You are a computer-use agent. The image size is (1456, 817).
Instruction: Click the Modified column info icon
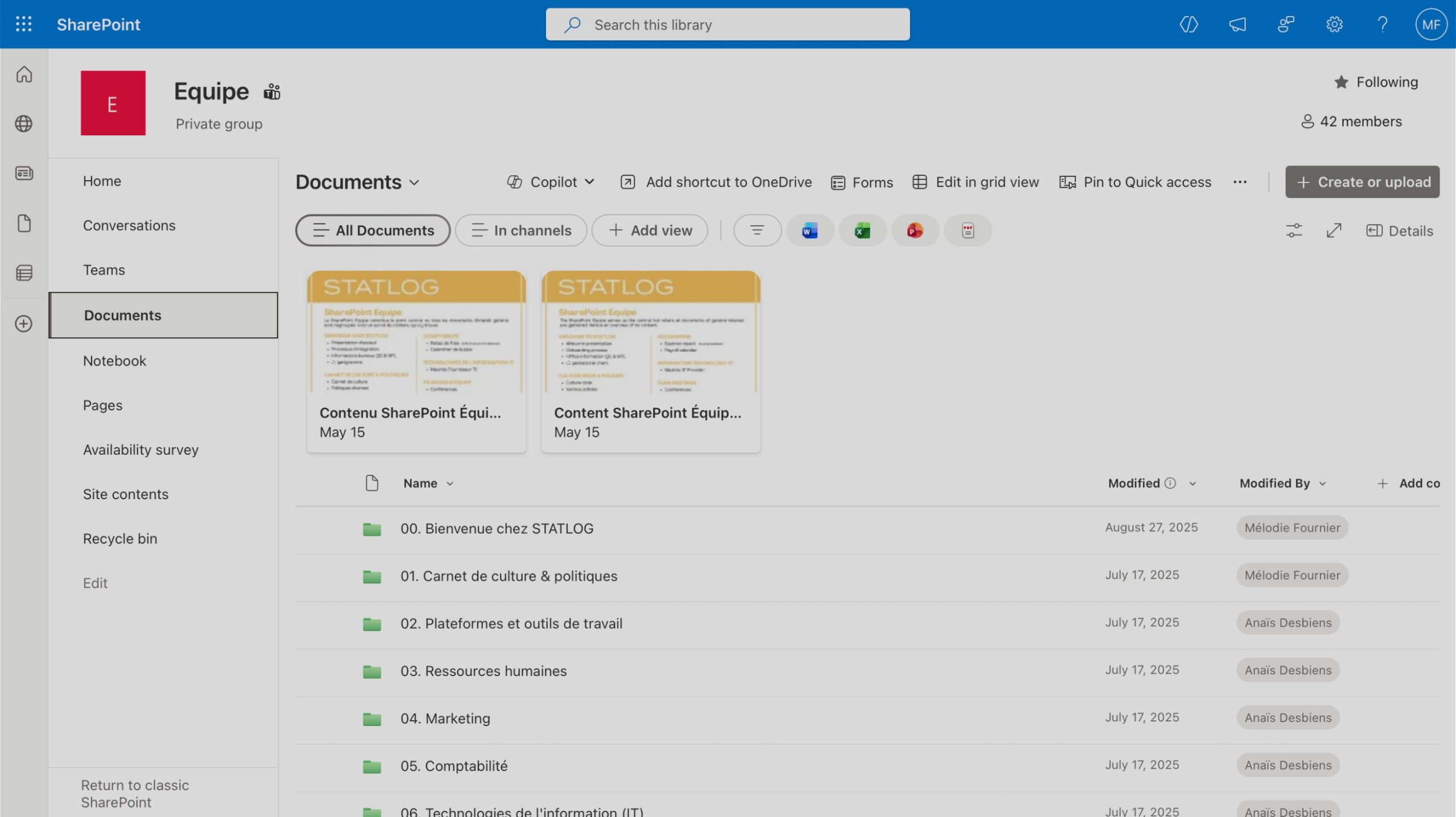1170,483
